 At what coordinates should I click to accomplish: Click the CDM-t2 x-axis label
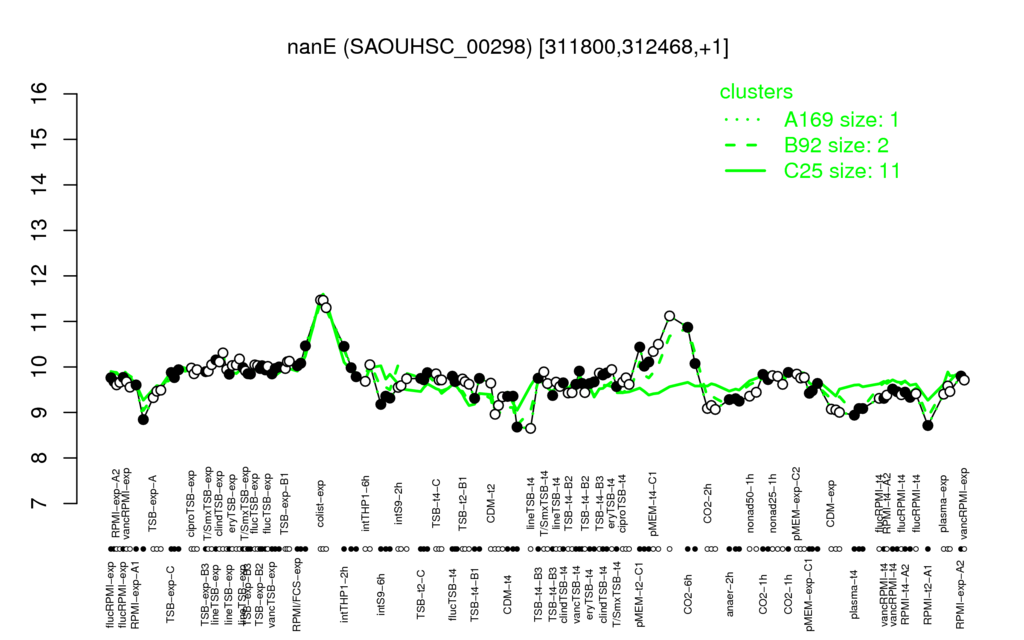491,504
